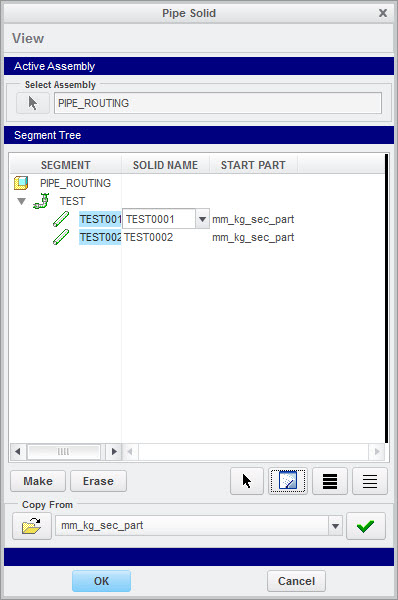398x600 pixels.
Task: Click the TEST0002 solid name cell
Action: pyautogui.click(x=148, y=237)
